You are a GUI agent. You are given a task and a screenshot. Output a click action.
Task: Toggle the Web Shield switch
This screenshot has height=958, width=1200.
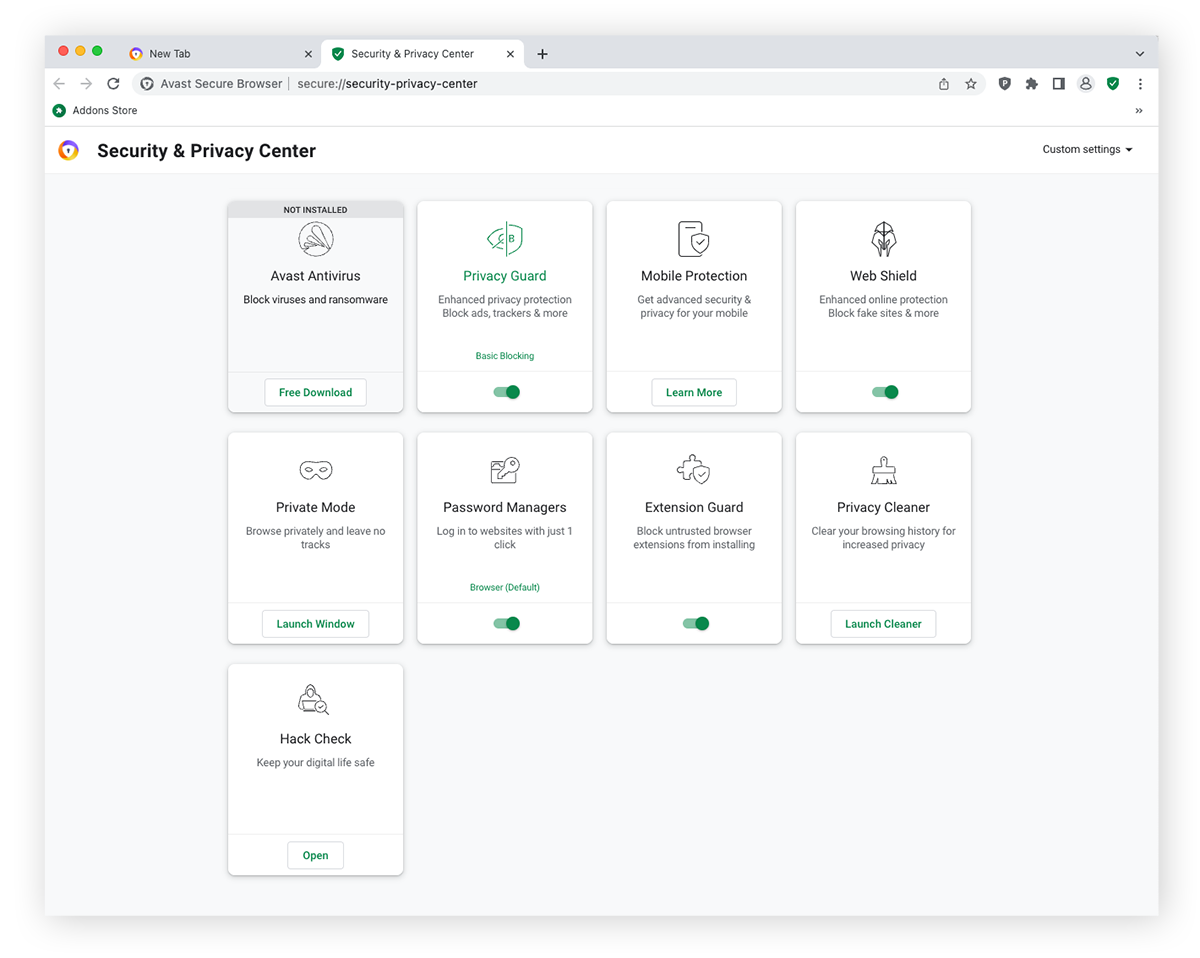pyautogui.click(x=885, y=392)
